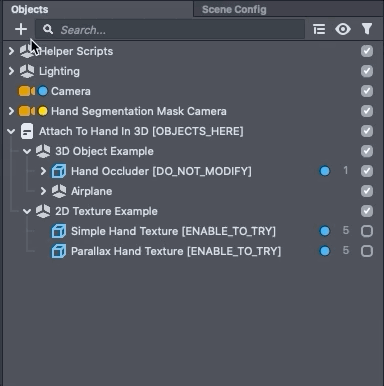Uncheck the Airplane object checkbox
Viewport: 384px width, 386px height.
tap(367, 191)
